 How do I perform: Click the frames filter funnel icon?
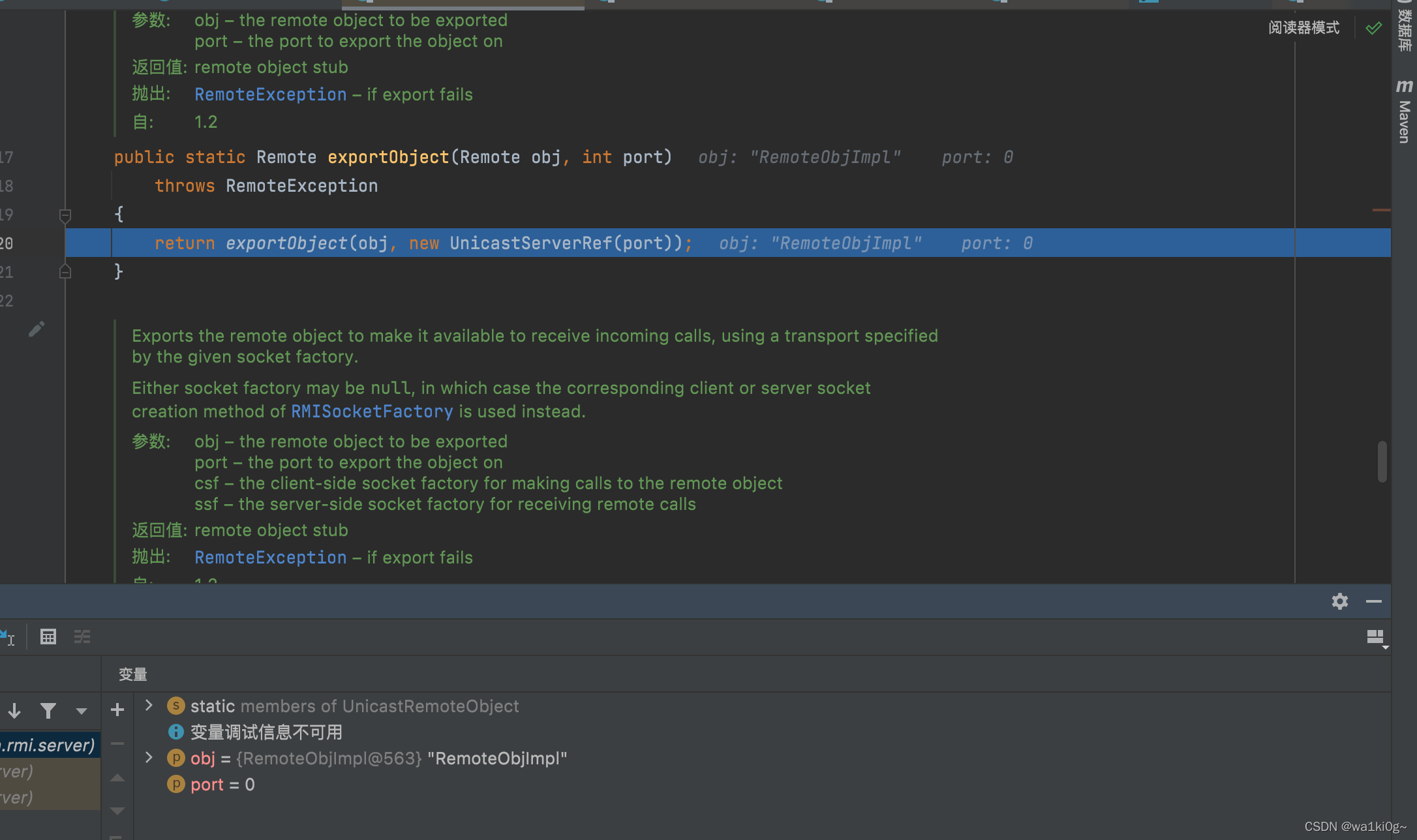(x=48, y=711)
